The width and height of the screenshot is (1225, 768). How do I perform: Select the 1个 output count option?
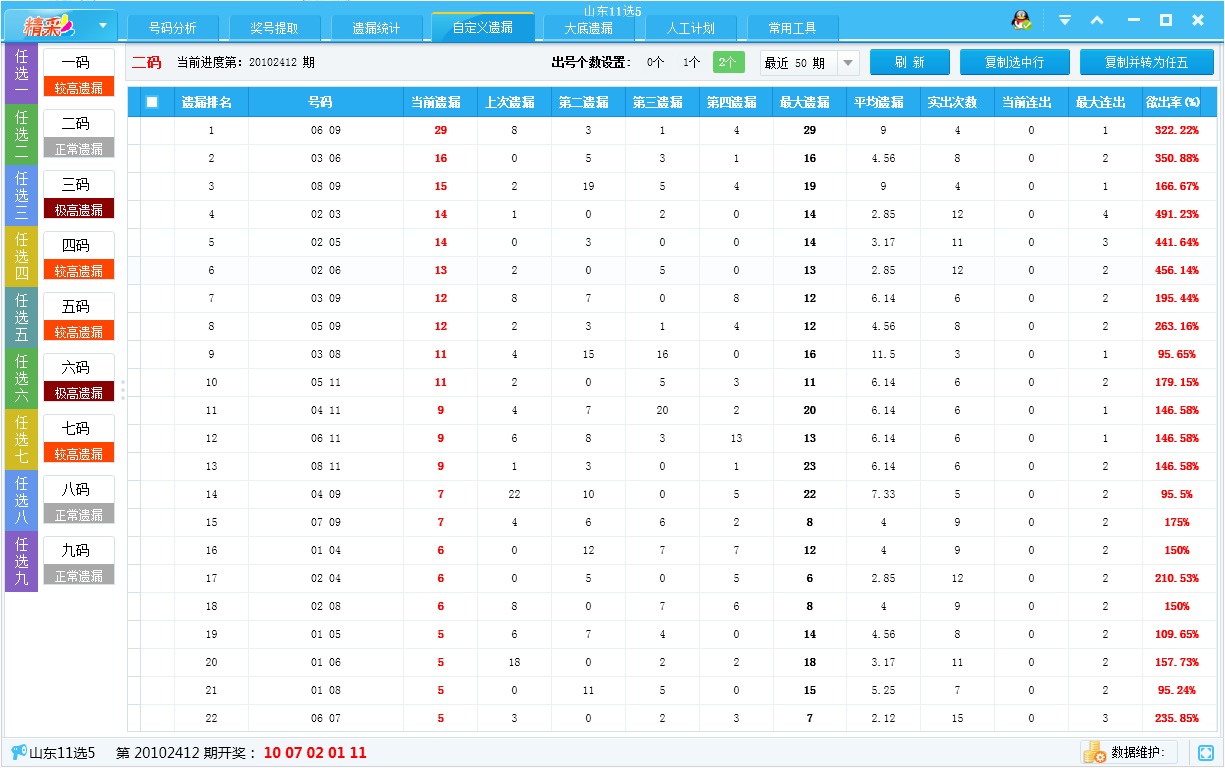pos(691,61)
